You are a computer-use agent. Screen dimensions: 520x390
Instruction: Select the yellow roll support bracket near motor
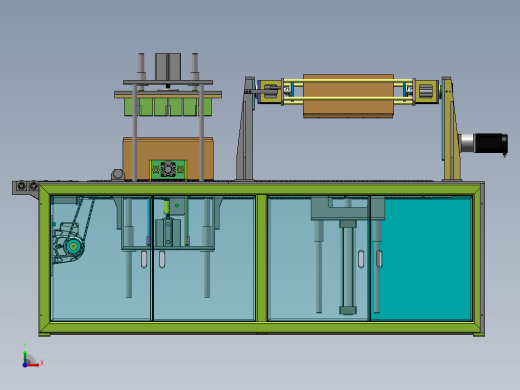452,129
